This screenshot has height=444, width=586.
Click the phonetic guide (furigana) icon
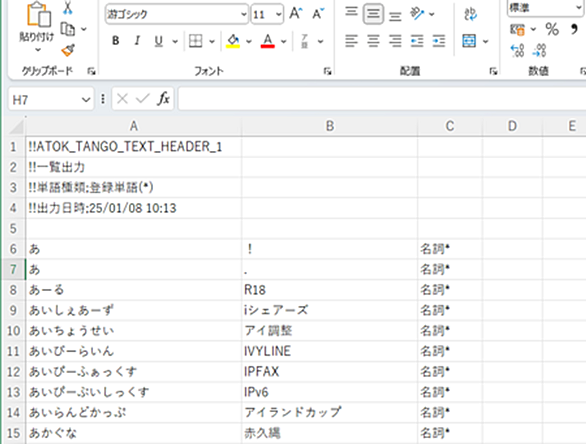coord(305,41)
